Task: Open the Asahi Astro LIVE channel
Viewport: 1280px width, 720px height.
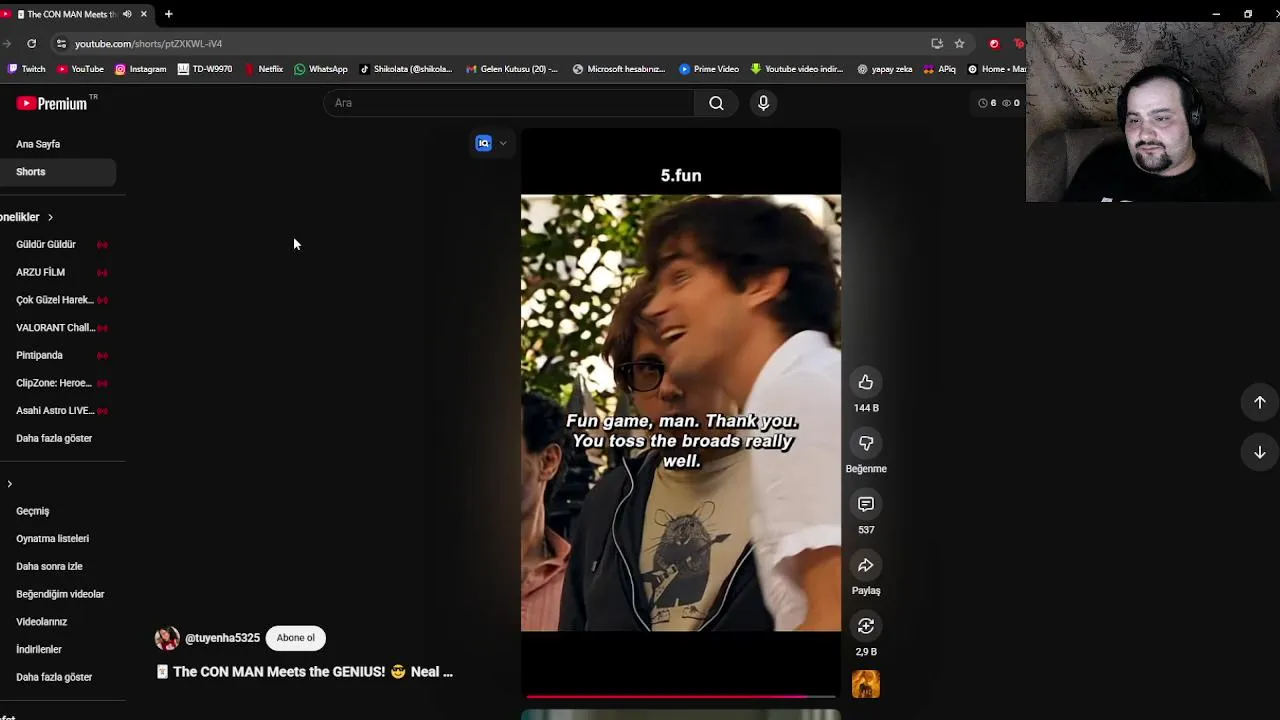Action: click(x=55, y=410)
